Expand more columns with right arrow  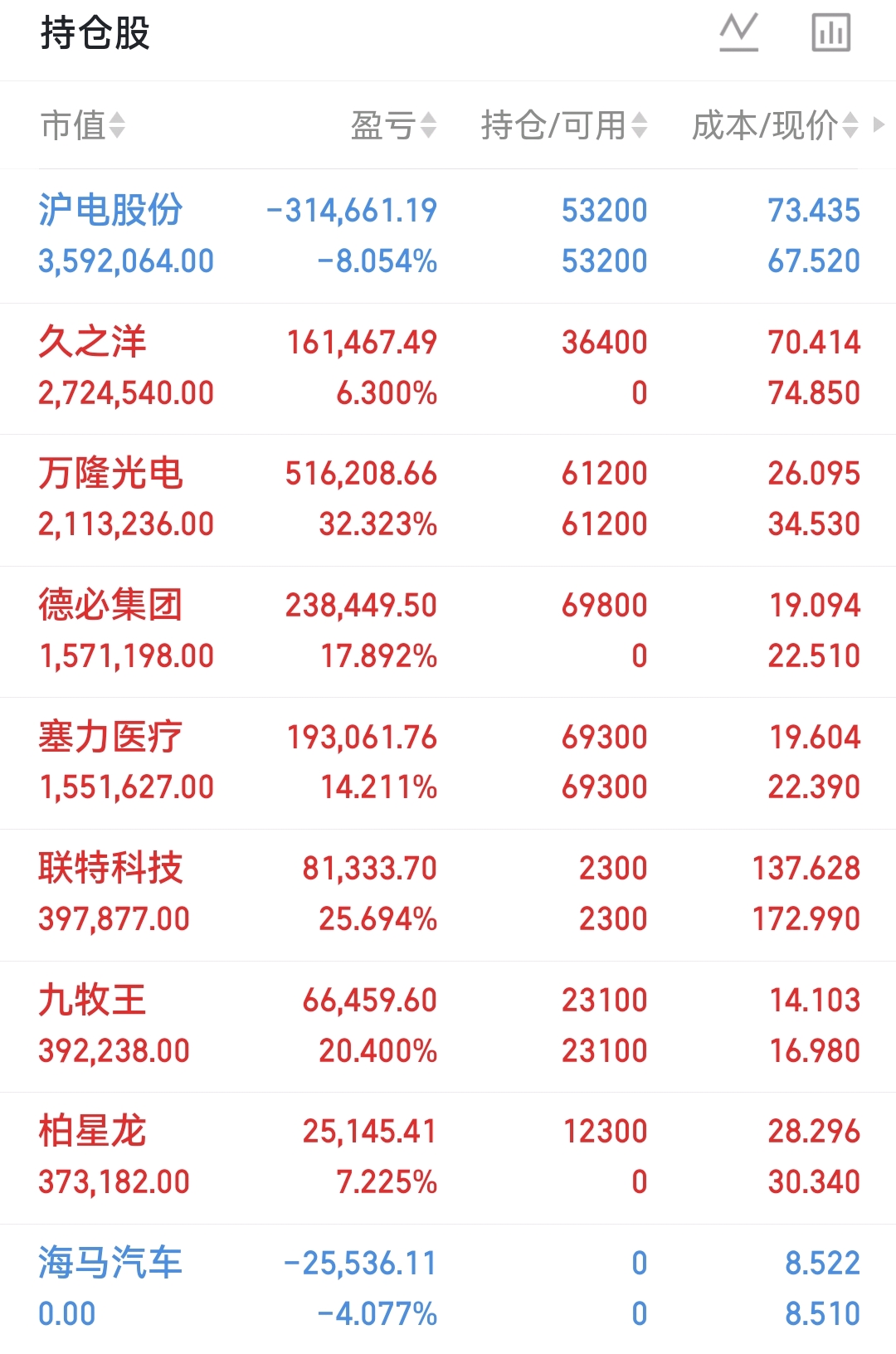click(879, 125)
